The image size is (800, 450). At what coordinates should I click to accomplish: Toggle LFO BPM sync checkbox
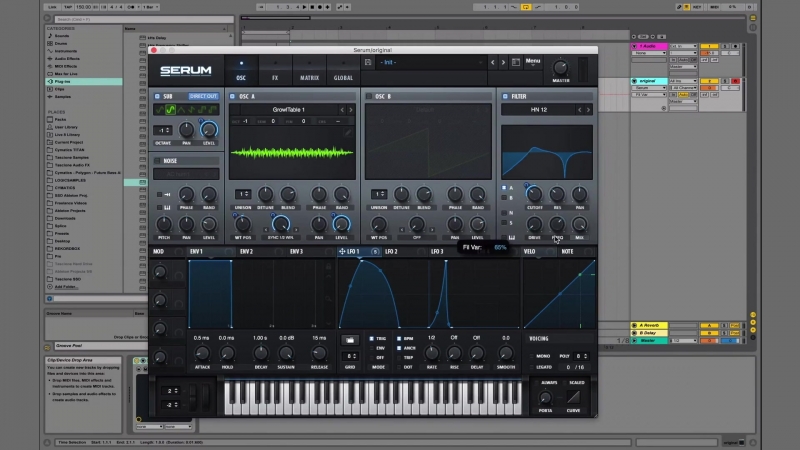[x=399, y=338]
